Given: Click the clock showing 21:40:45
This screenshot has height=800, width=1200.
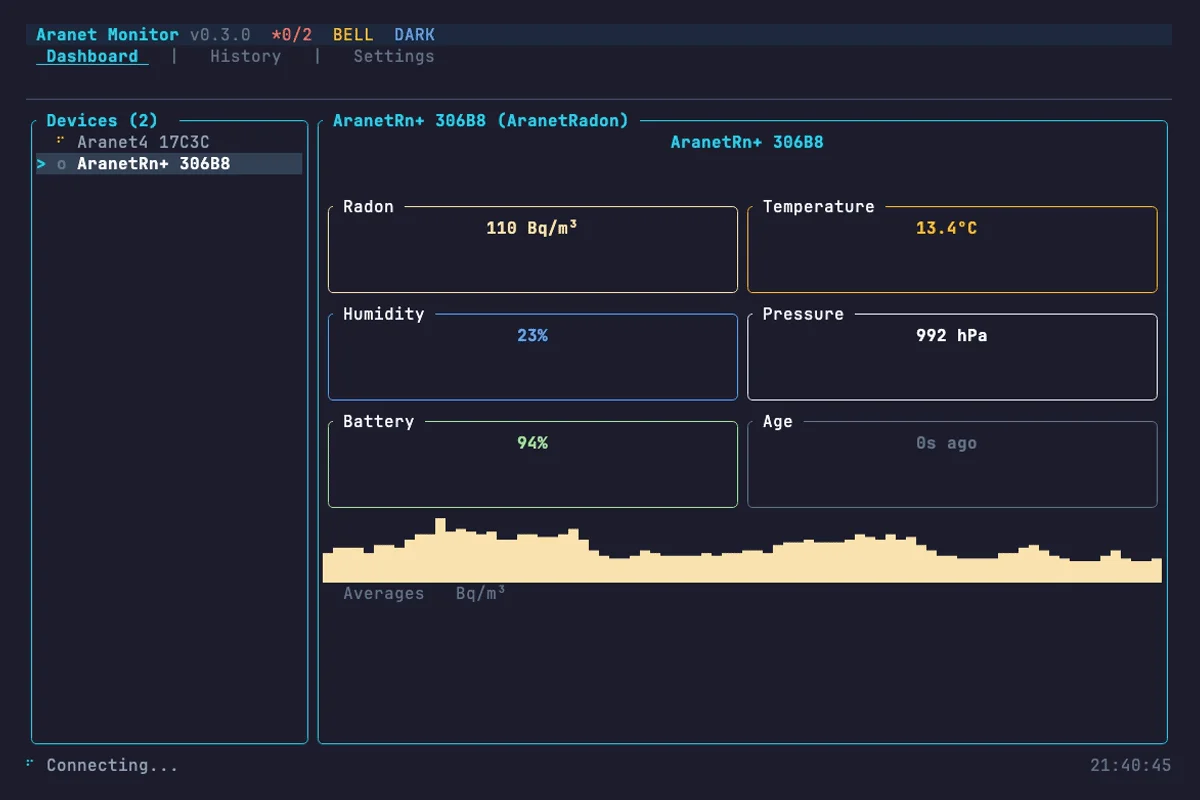Looking at the screenshot, I should click(x=1132, y=764).
